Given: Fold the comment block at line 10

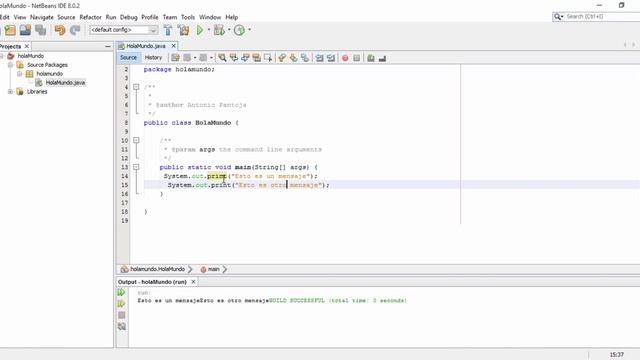Looking at the screenshot, I should (x=136, y=140).
